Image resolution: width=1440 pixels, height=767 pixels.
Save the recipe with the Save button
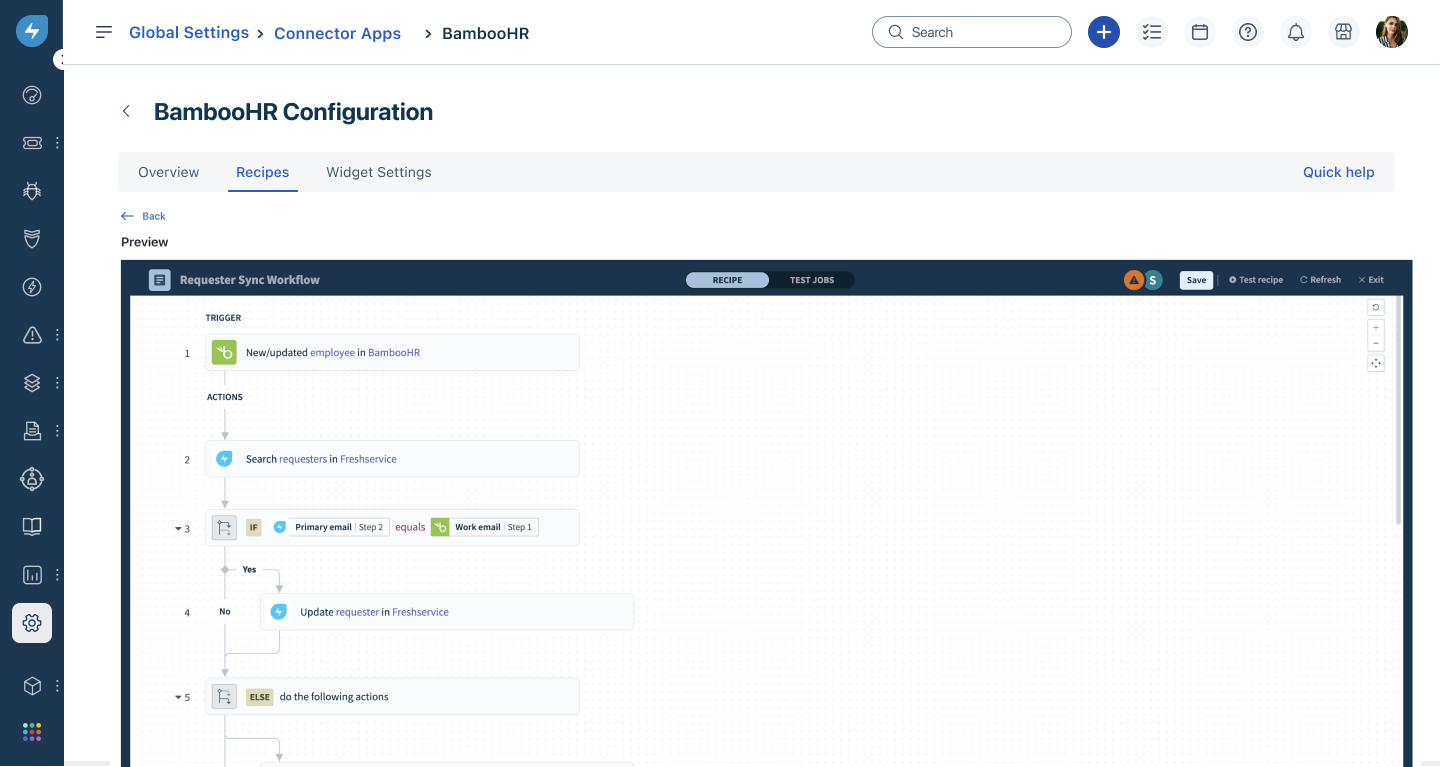[1196, 280]
